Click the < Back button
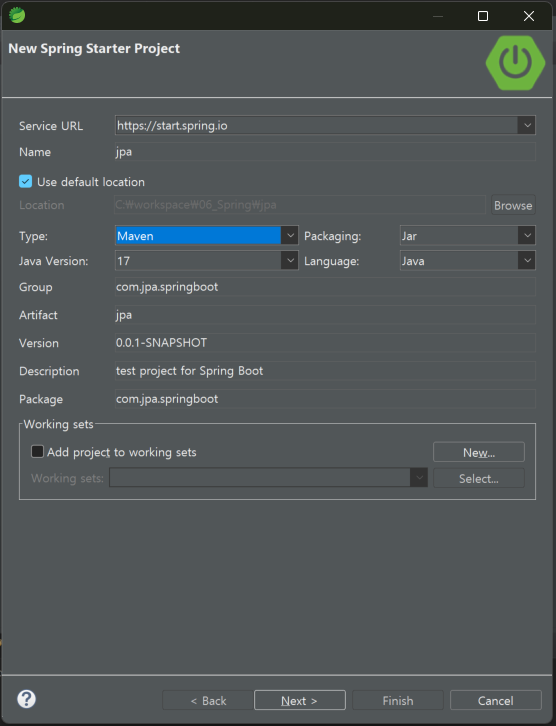The height and width of the screenshot is (726, 556). (x=208, y=700)
